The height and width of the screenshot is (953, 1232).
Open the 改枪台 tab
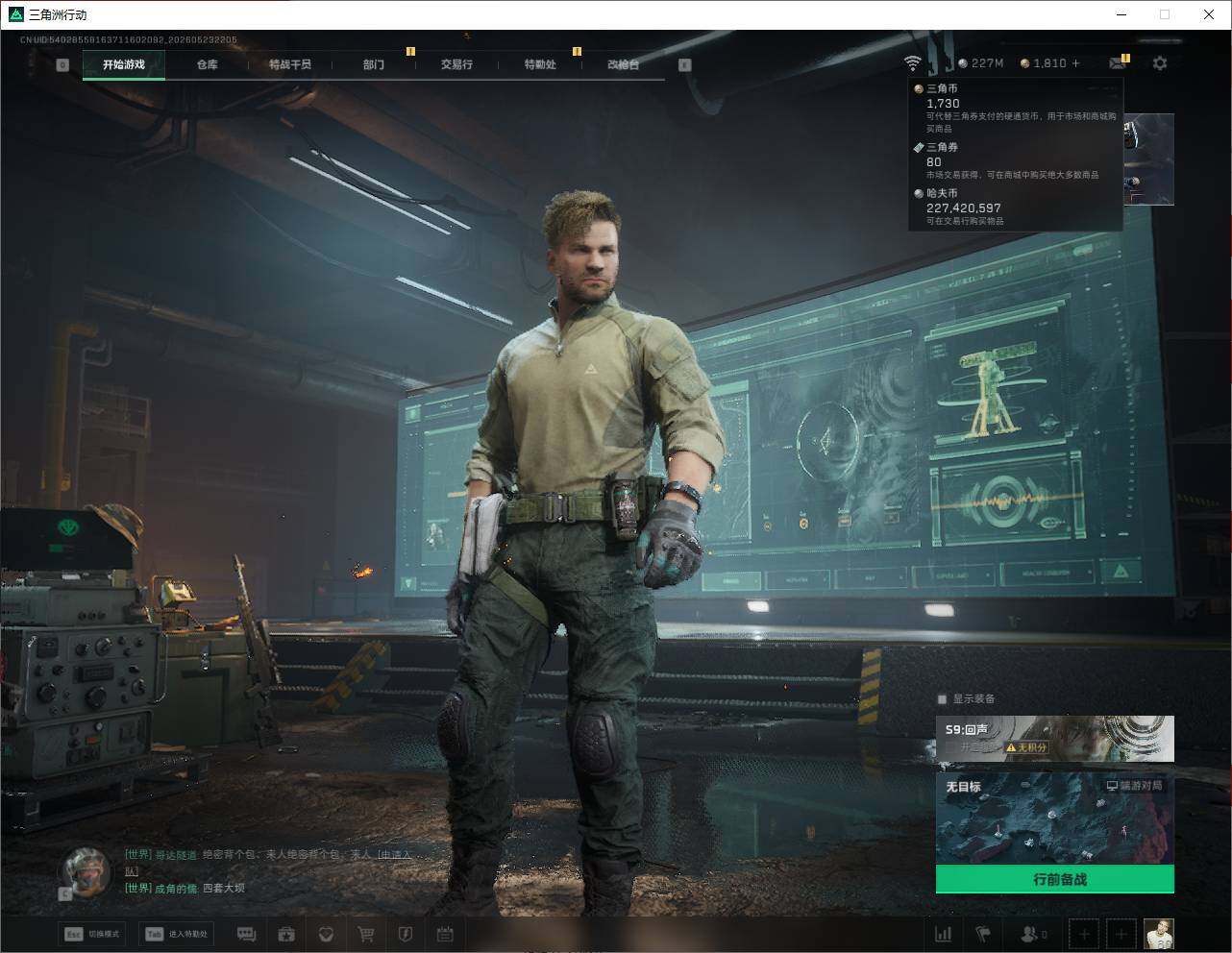click(623, 64)
